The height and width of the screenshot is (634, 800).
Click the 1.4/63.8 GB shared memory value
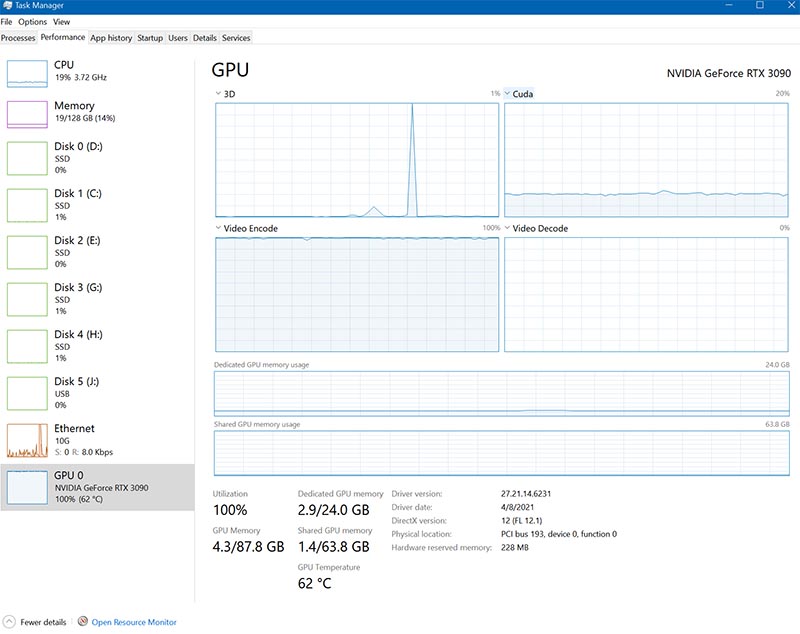(x=333, y=546)
